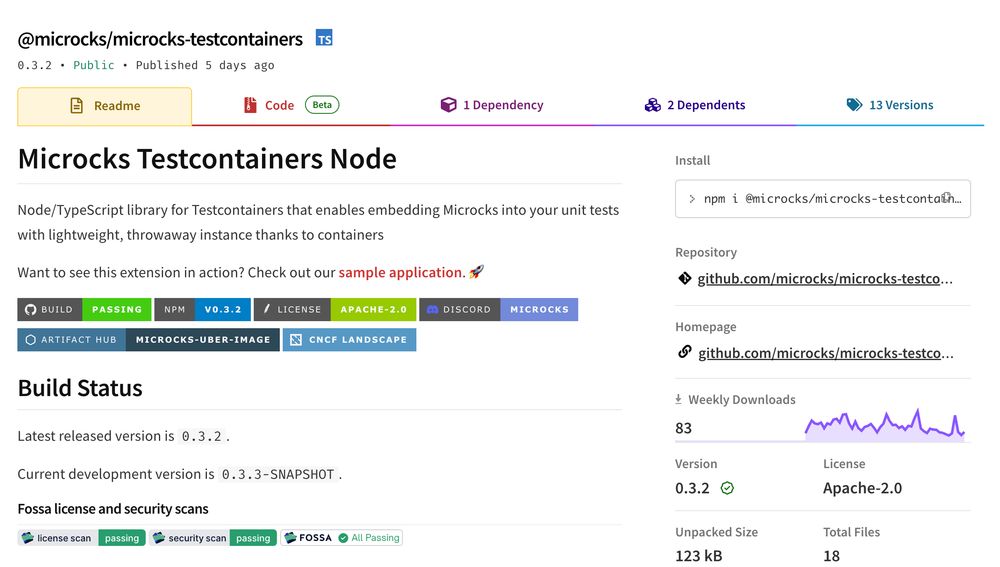View the 2 Dependents tab

[x=695, y=105]
